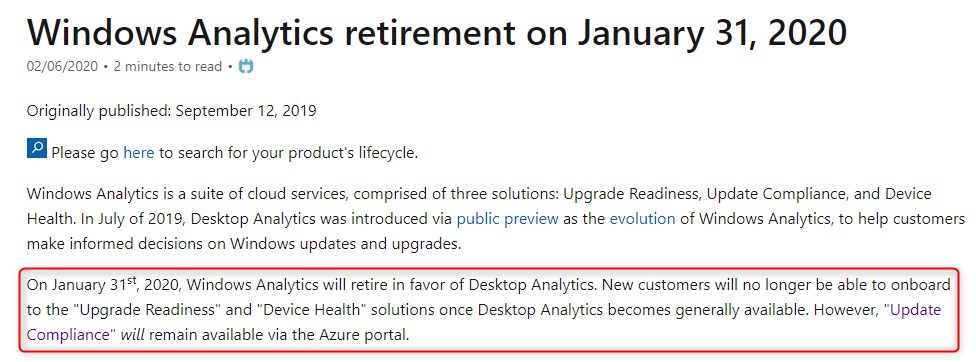Open the "evolution" hyperlink
Viewport: 976px width, 362px height.
pyautogui.click(x=642, y=218)
